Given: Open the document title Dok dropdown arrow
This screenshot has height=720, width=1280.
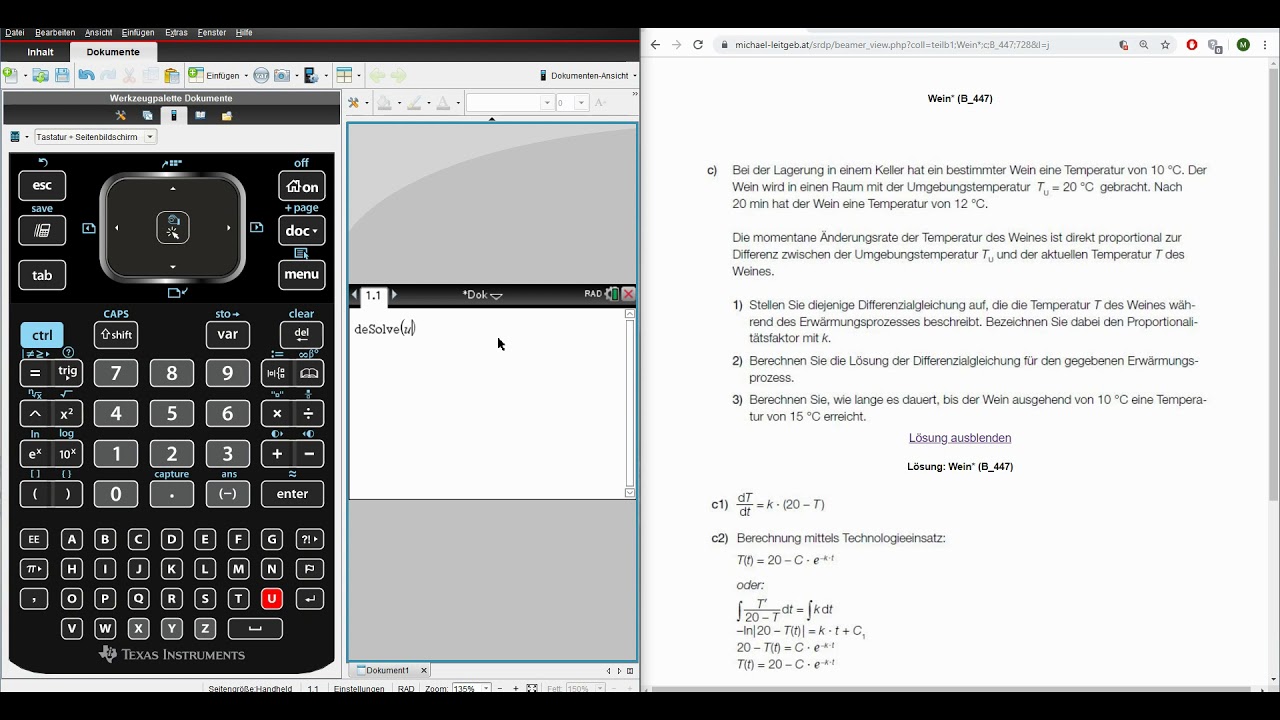Looking at the screenshot, I should pyautogui.click(x=496, y=295).
